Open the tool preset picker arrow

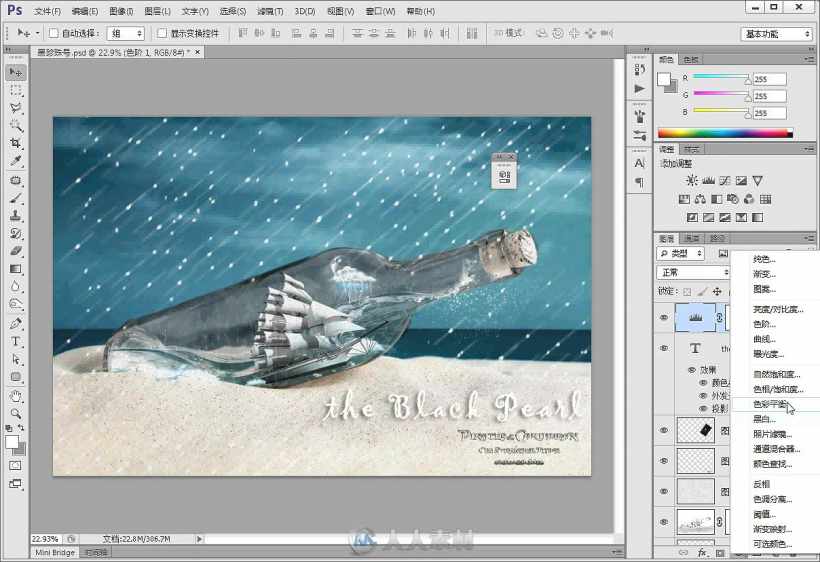(38, 33)
